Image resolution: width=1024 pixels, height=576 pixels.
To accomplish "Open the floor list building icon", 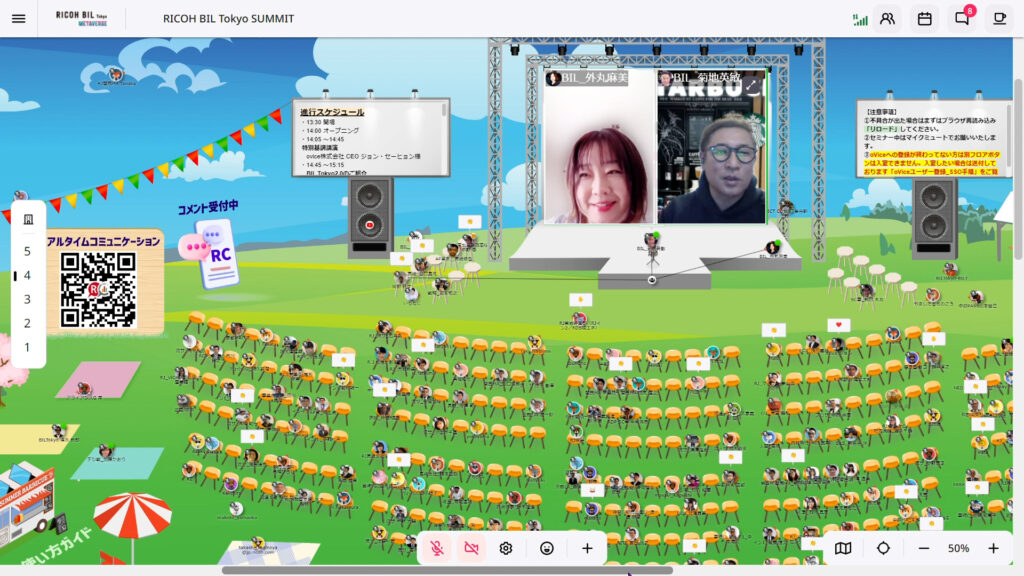I will [x=27, y=219].
